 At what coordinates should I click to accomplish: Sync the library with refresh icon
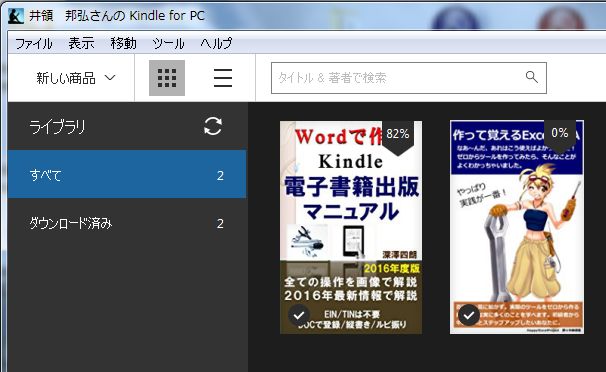point(213,126)
